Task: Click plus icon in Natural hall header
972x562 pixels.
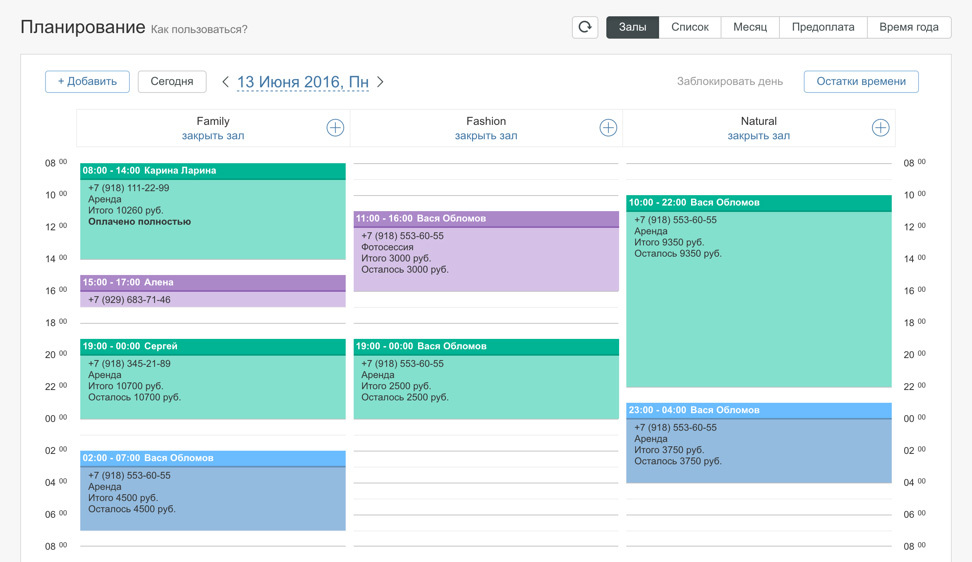Action: (x=880, y=128)
